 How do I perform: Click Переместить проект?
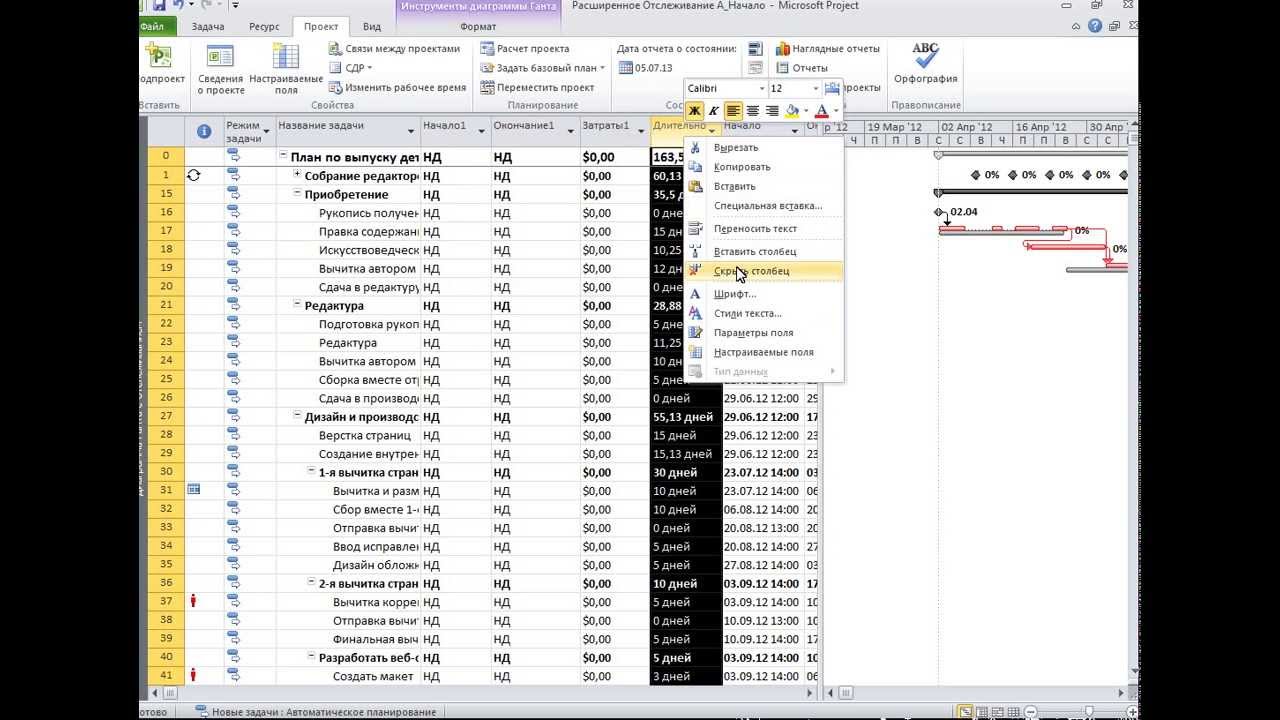537,87
